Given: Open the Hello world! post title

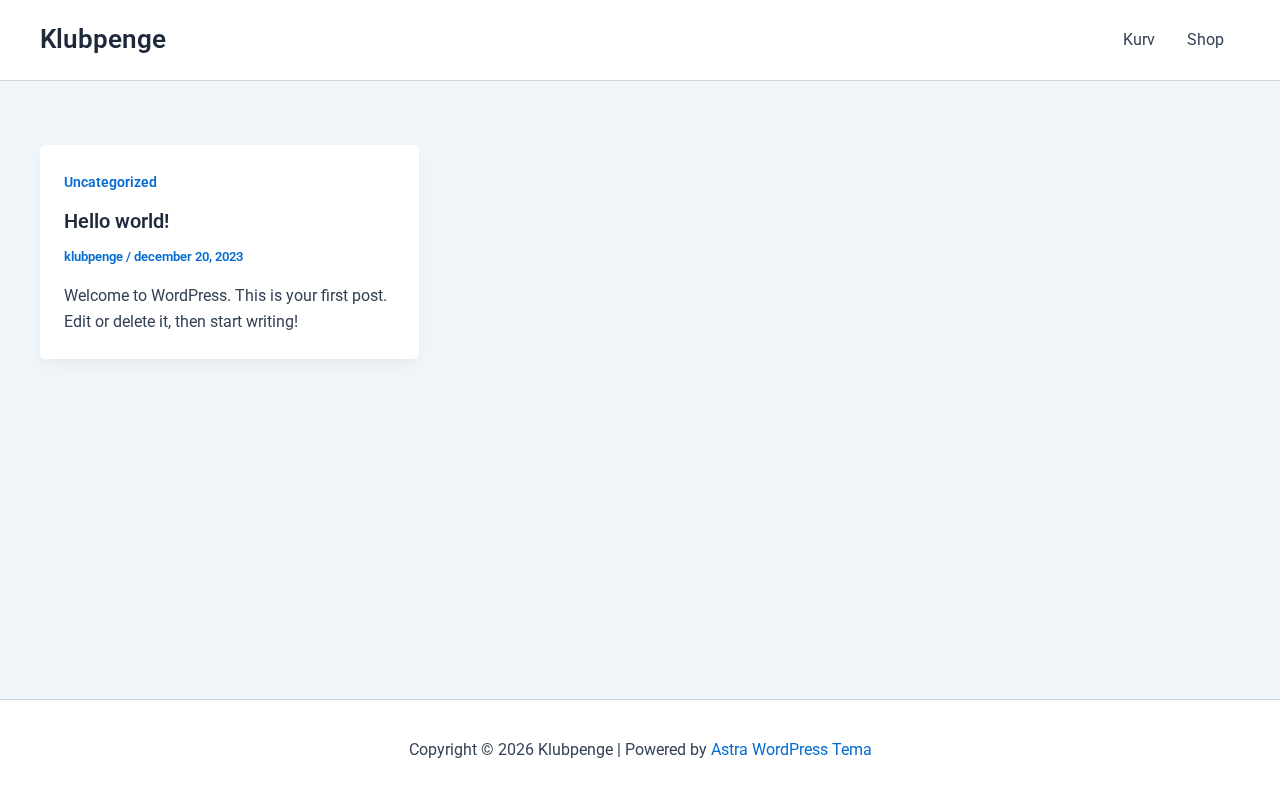Looking at the screenshot, I should click(116, 221).
